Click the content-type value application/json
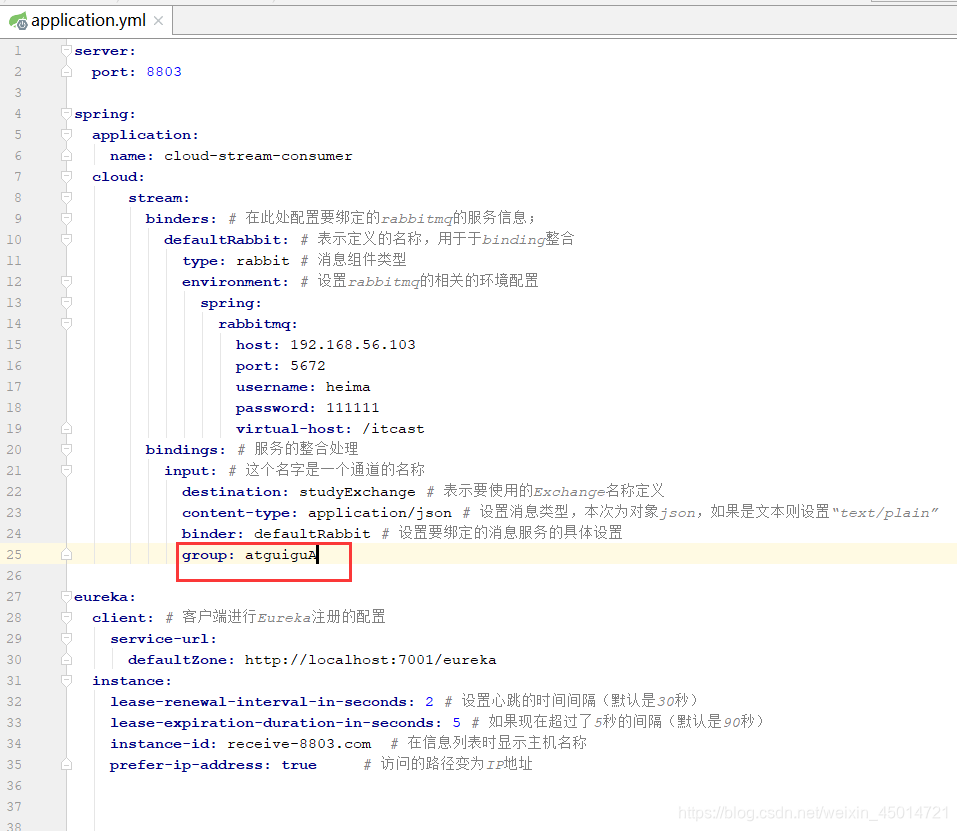The image size is (957, 831). click(380, 513)
